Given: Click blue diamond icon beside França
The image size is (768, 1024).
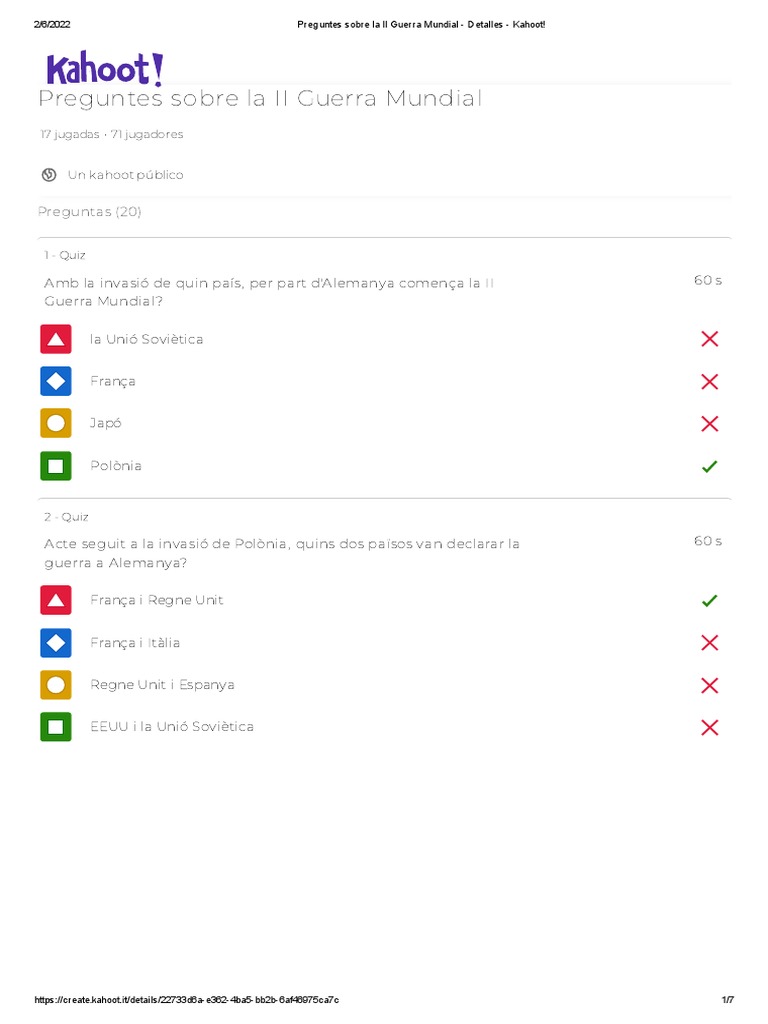Looking at the screenshot, I should (x=56, y=381).
